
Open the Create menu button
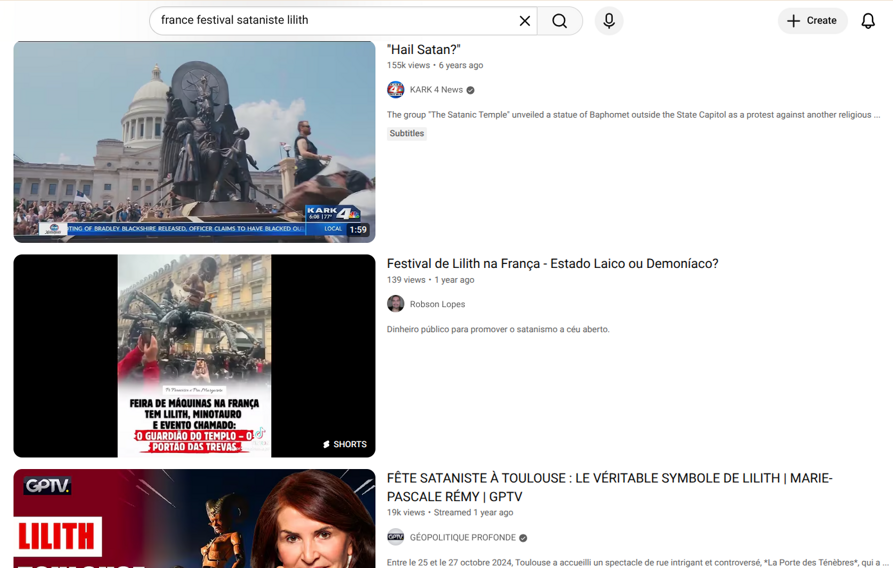pyautogui.click(x=812, y=21)
